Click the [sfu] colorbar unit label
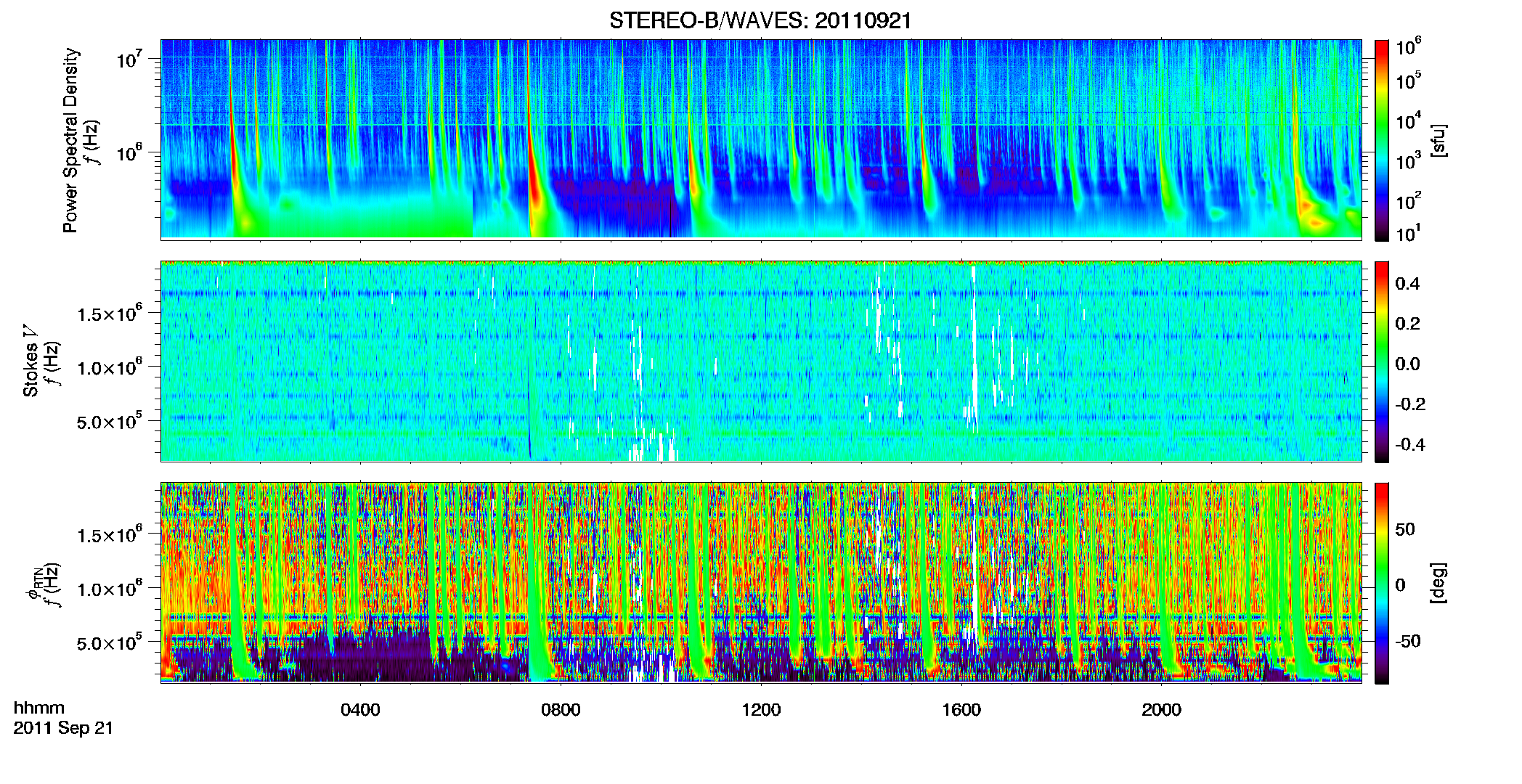 coord(1438,140)
